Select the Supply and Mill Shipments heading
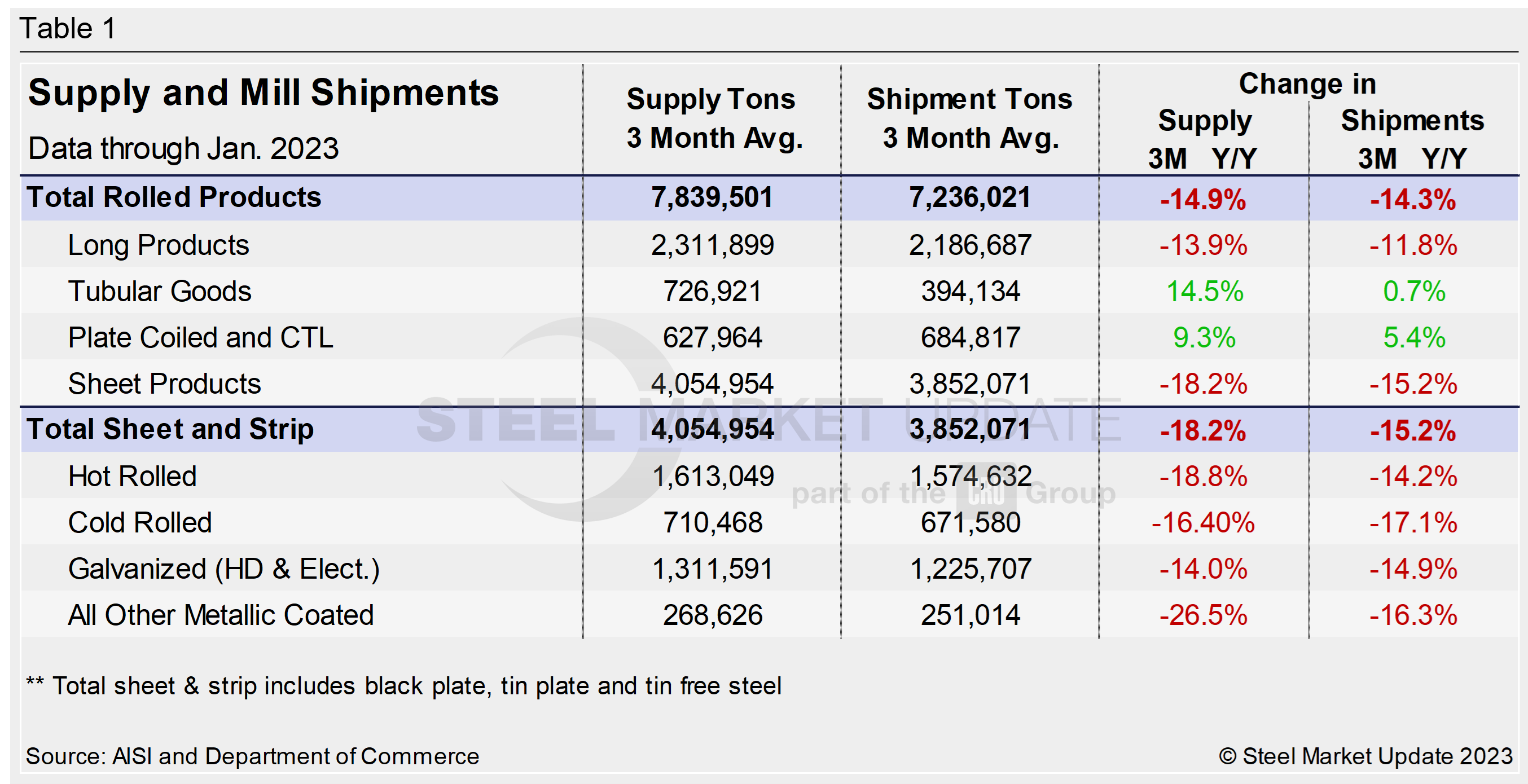 click(264, 93)
